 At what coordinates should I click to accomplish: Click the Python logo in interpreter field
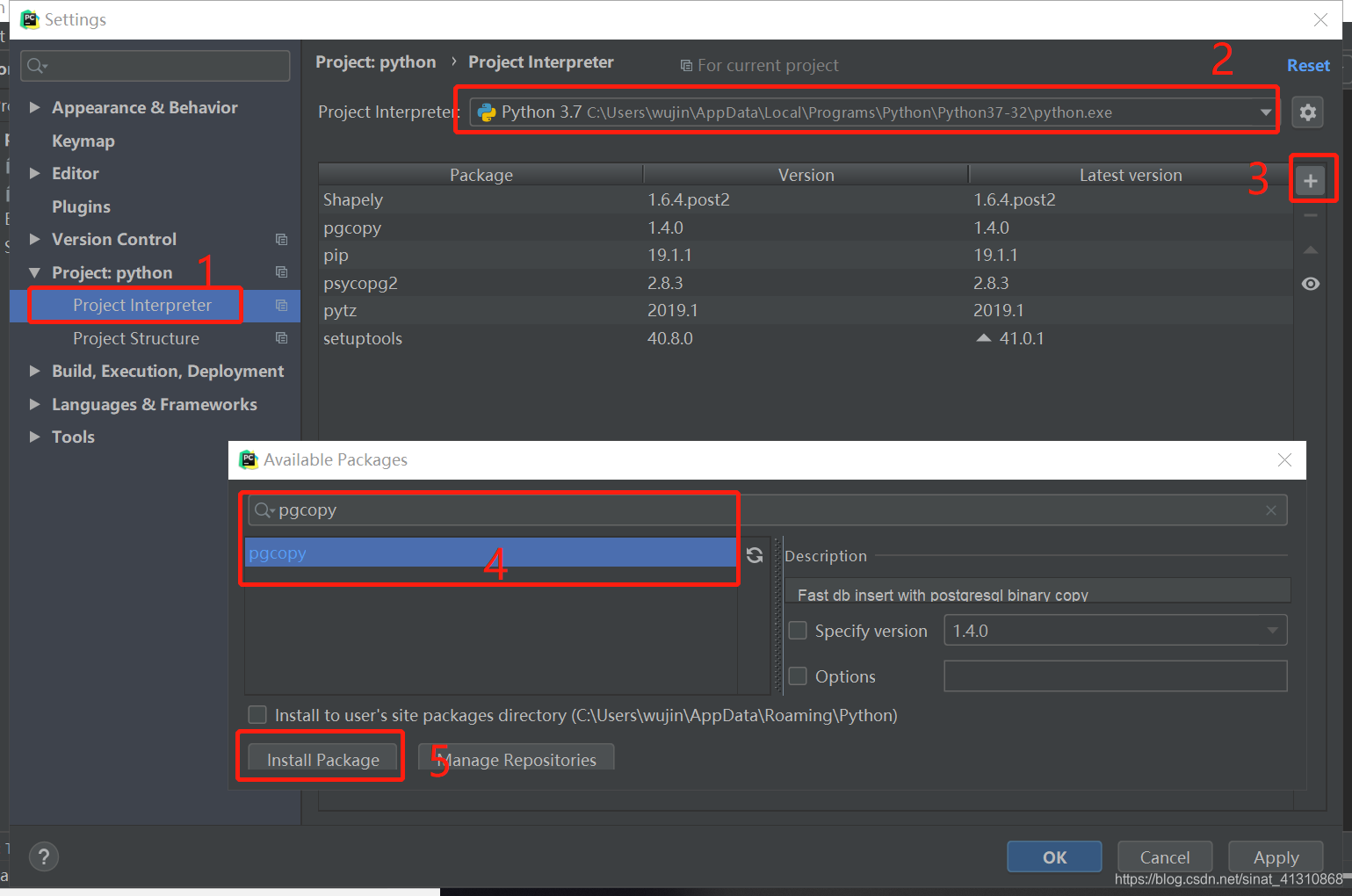(486, 112)
